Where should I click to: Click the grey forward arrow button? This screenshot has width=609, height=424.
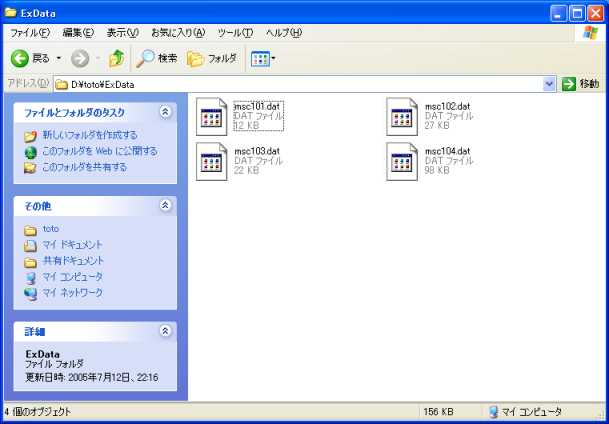click(x=80, y=59)
